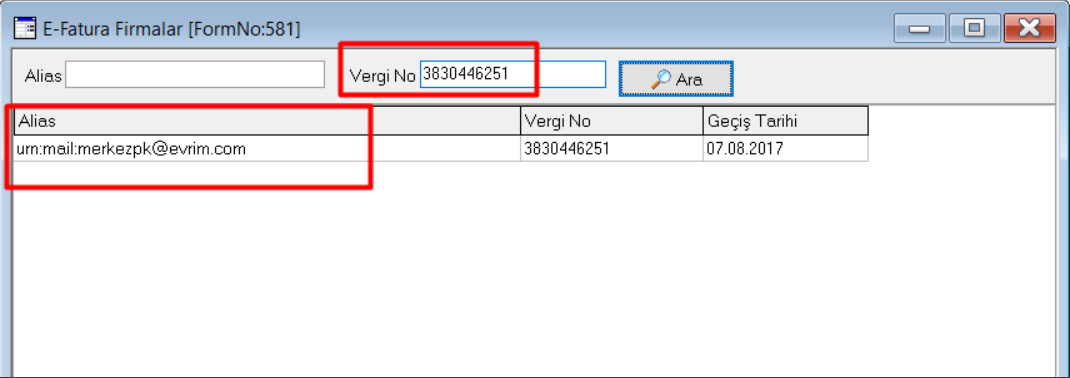Select the 3830446251 table cell
This screenshot has width=1070, height=378.
click(611, 148)
